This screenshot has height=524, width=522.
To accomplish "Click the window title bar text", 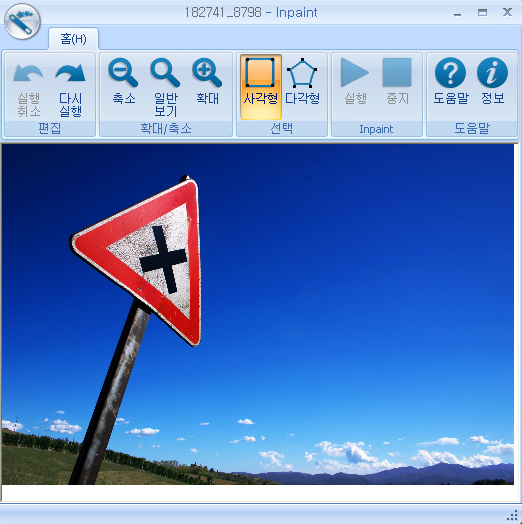I will pos(251,13).
